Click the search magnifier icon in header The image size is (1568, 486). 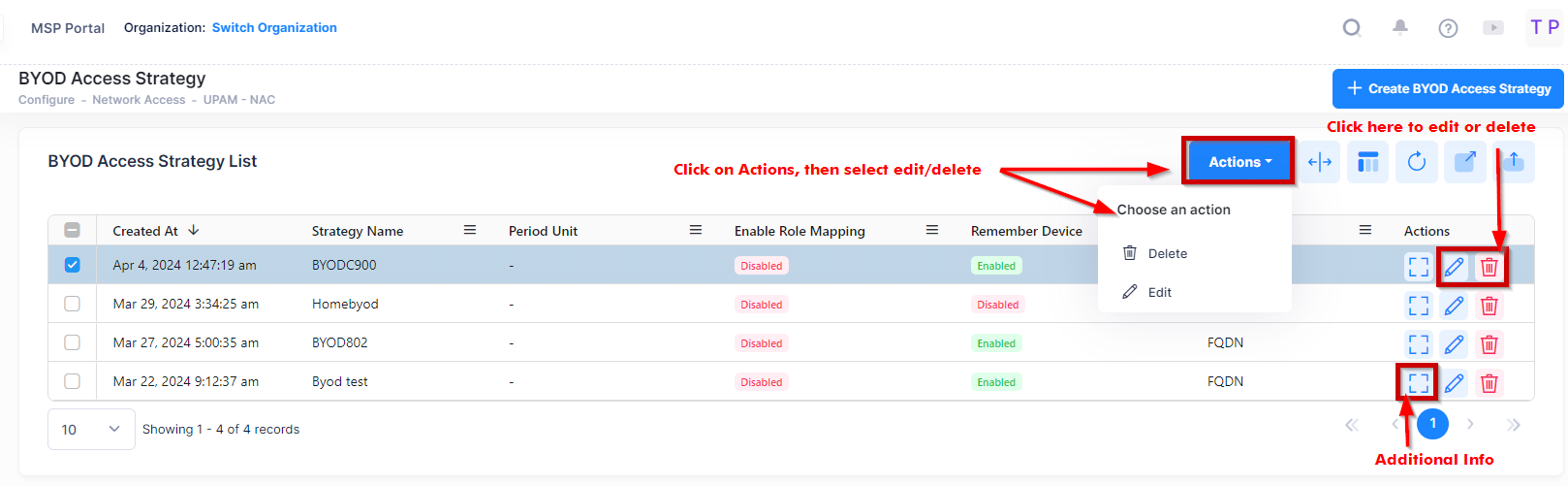[x=1351, y=28]
